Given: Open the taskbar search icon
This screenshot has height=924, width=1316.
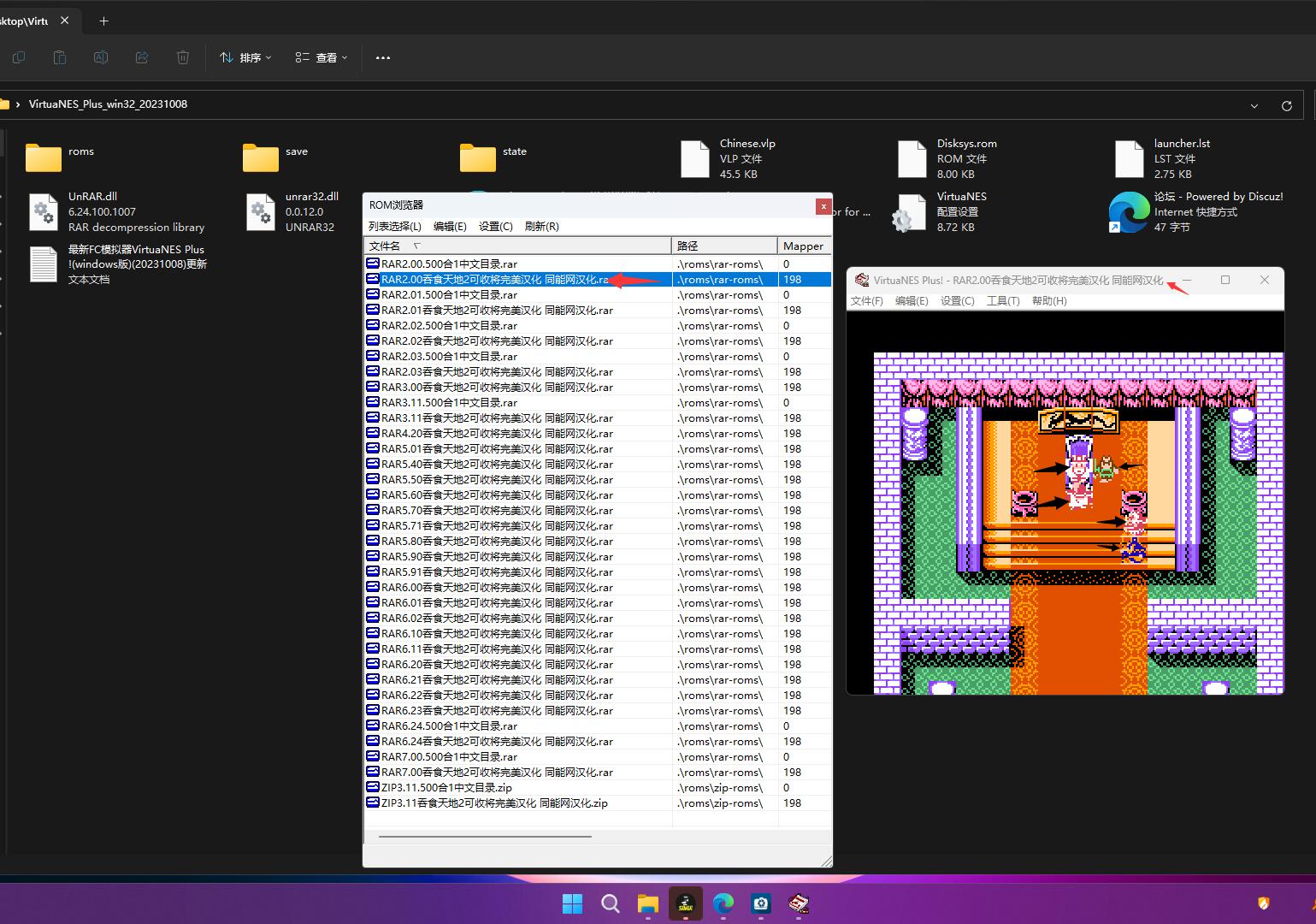Looking at the screenshot, I should point(610,903).
